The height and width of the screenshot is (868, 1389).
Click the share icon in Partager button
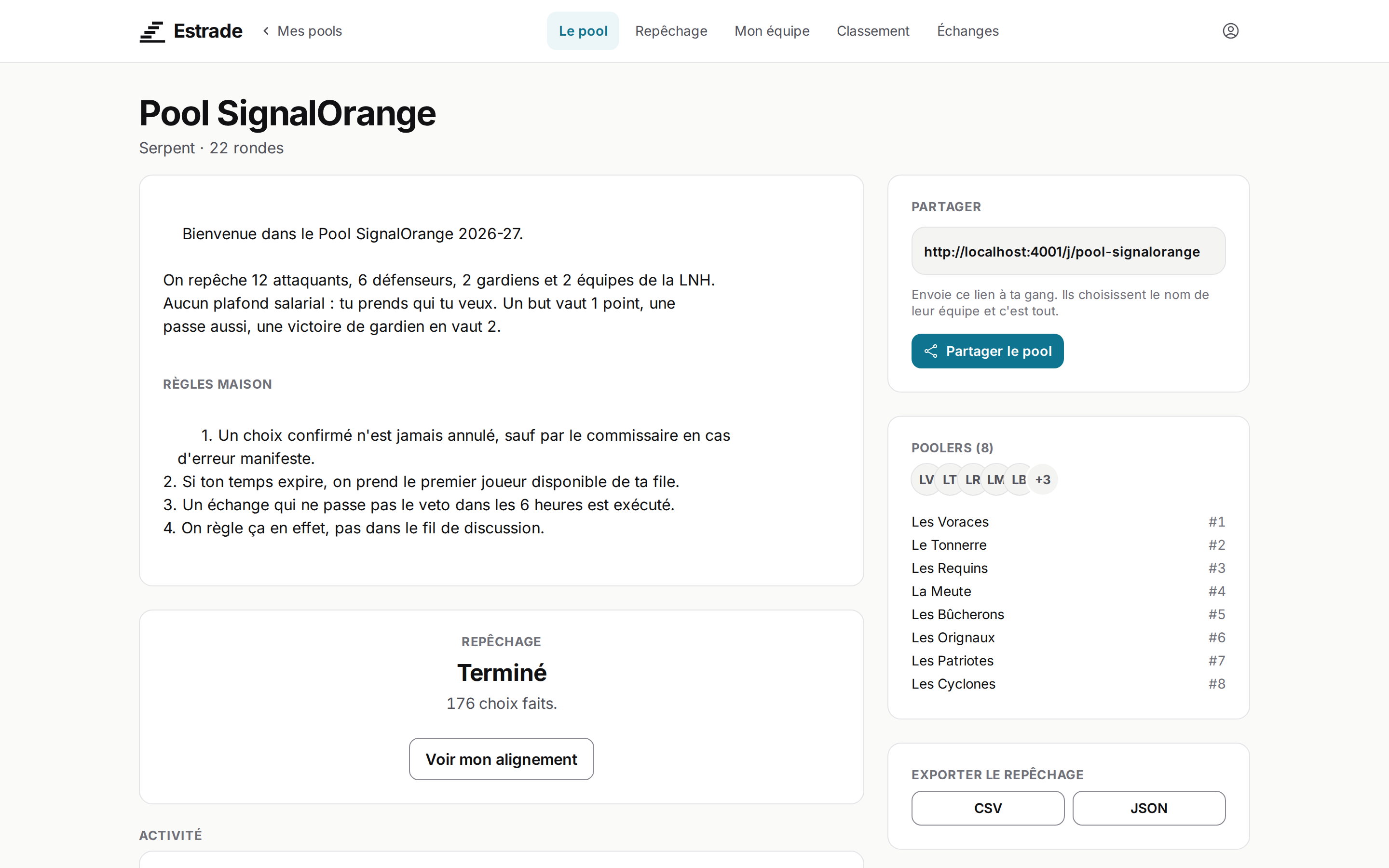pos(930,351)
